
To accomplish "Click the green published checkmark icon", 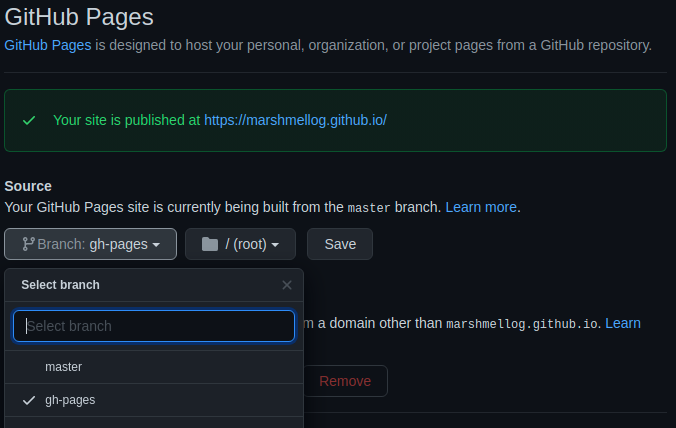I will (29, 120).
